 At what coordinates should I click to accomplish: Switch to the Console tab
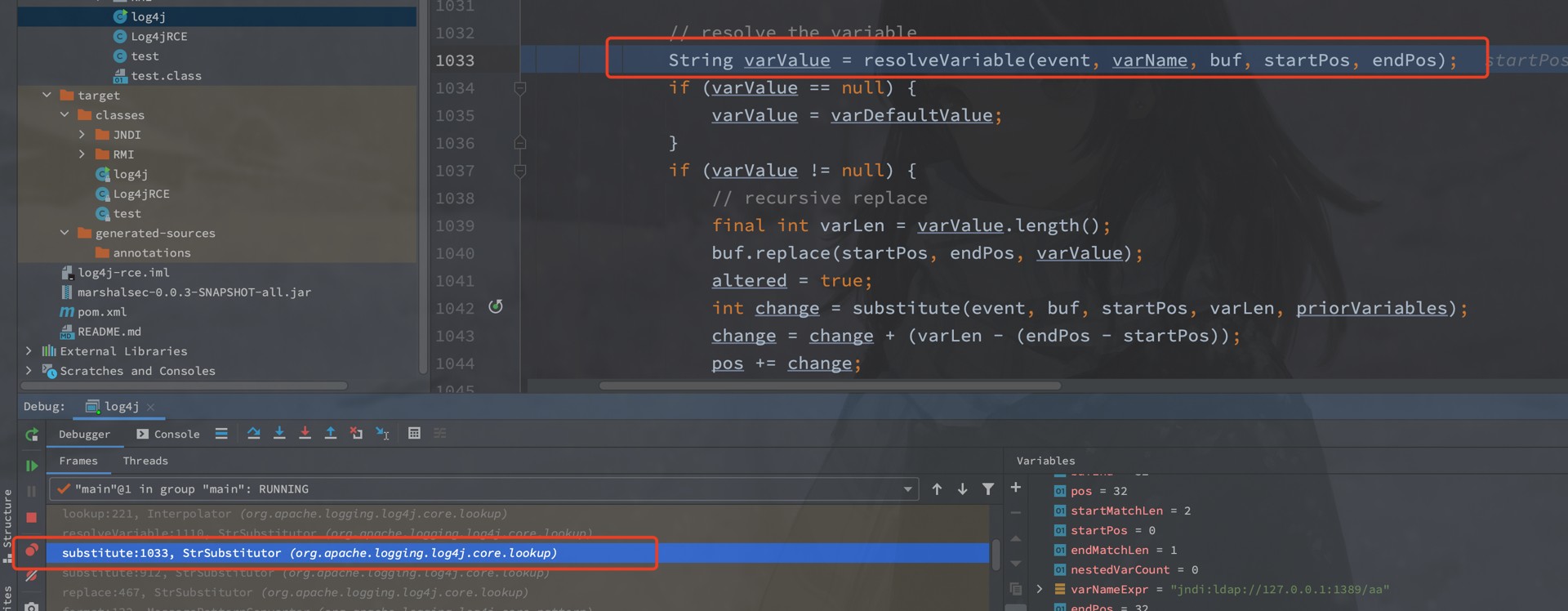(x=168, y=435)
